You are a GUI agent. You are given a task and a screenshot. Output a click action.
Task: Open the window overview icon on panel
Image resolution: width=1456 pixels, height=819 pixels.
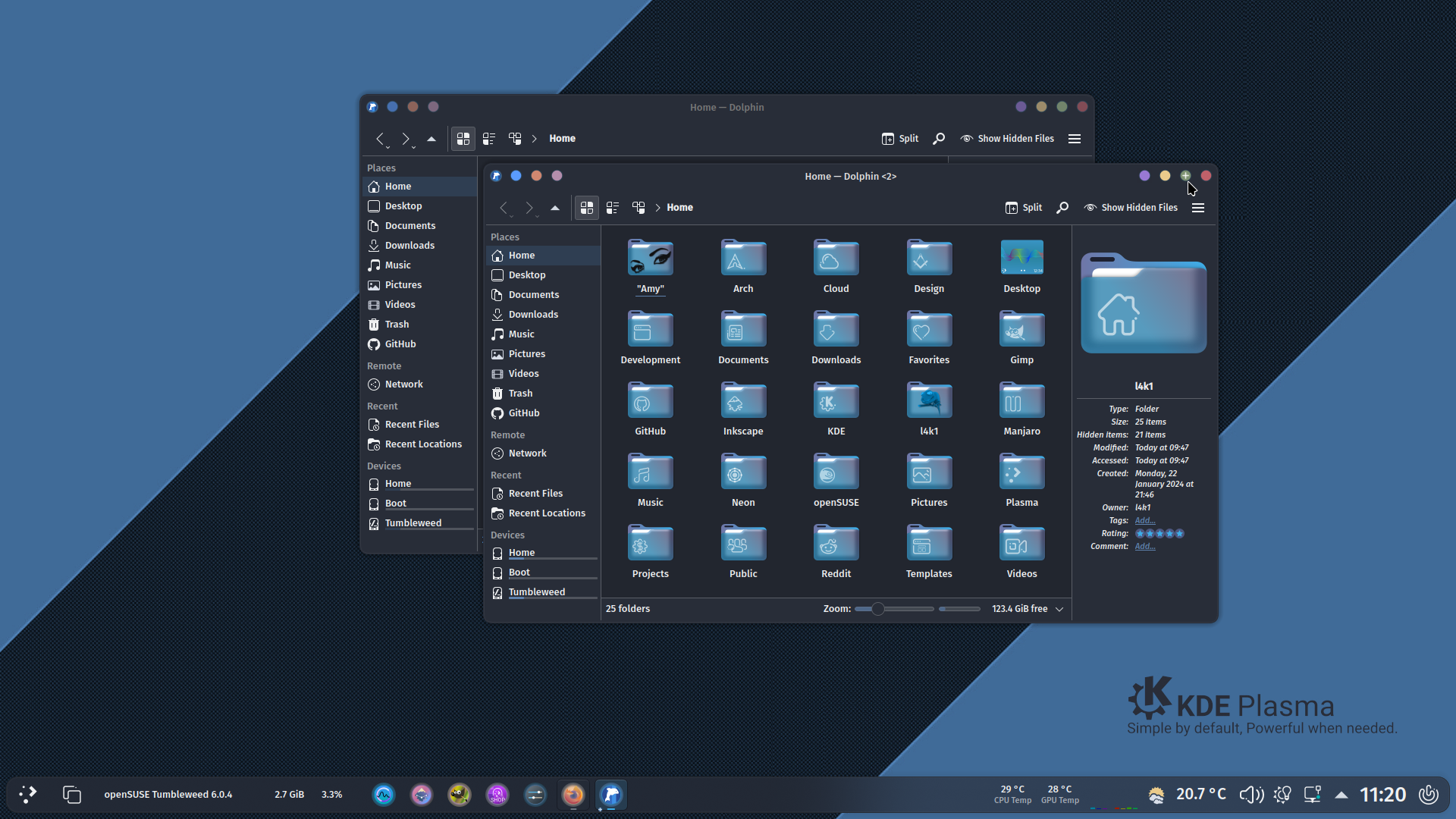point(71,795)
